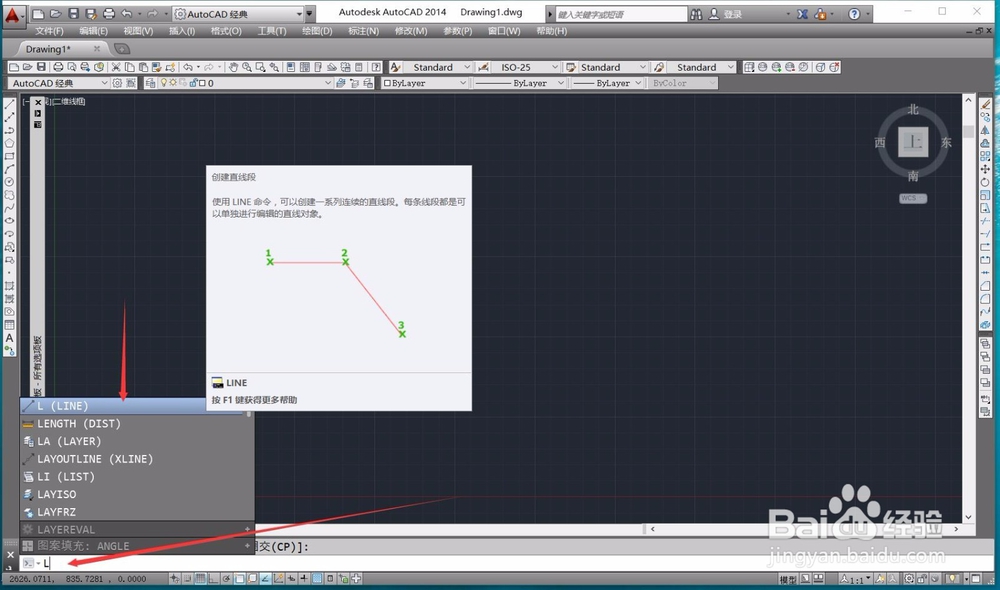Toggle Object Snap in status bar
The image size is (1000, 590).
[x=239, y=579]
